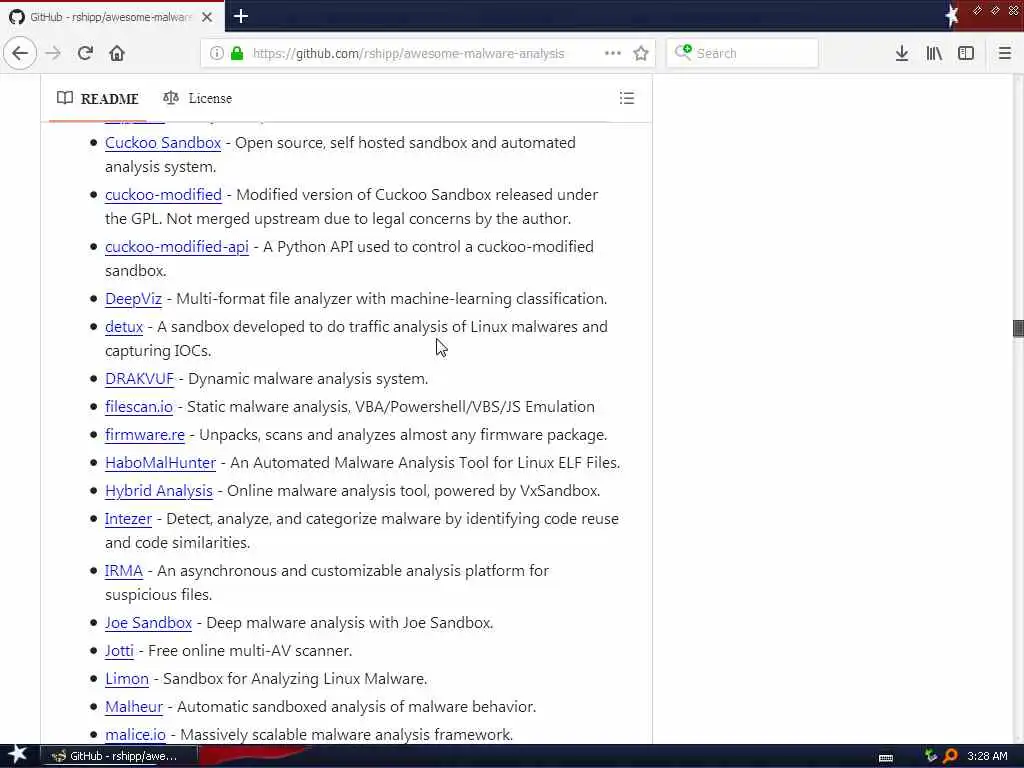Click the orange magnifier tray icon
This screenshot has width=1024, height=768.
[950, 756]
